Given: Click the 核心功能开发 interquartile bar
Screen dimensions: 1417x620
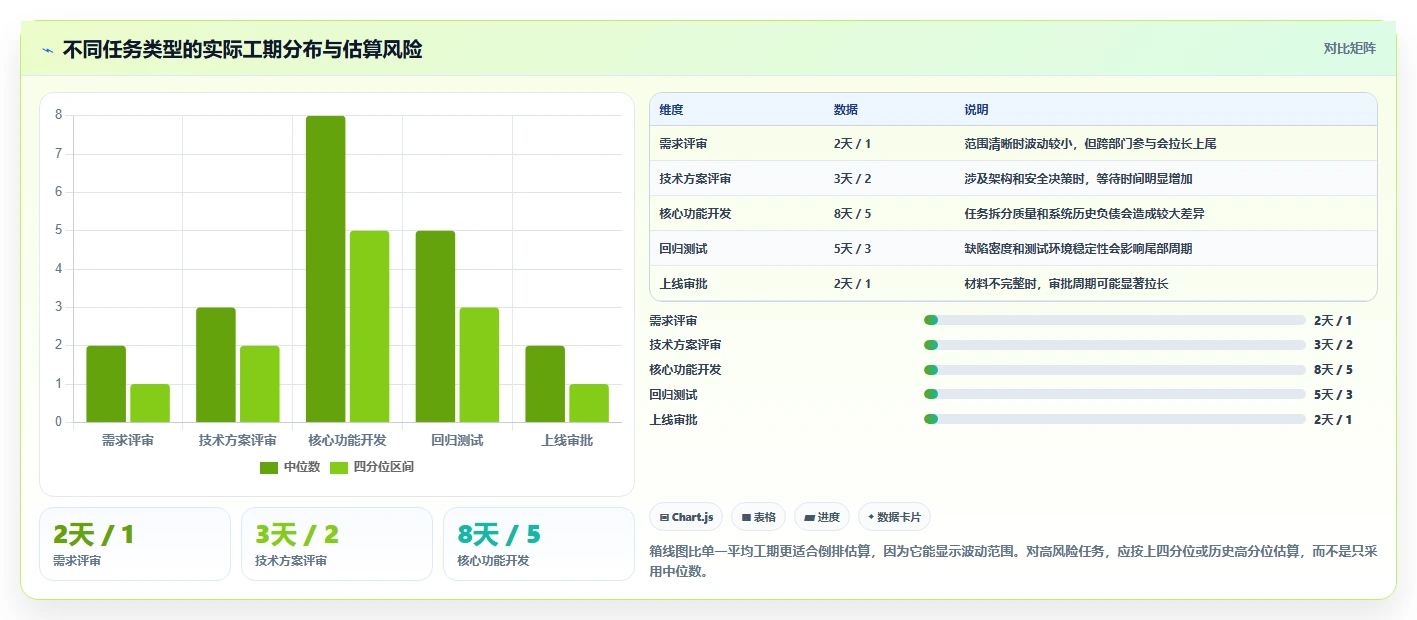Looking at the screenshot, I should tap(369, 326).
